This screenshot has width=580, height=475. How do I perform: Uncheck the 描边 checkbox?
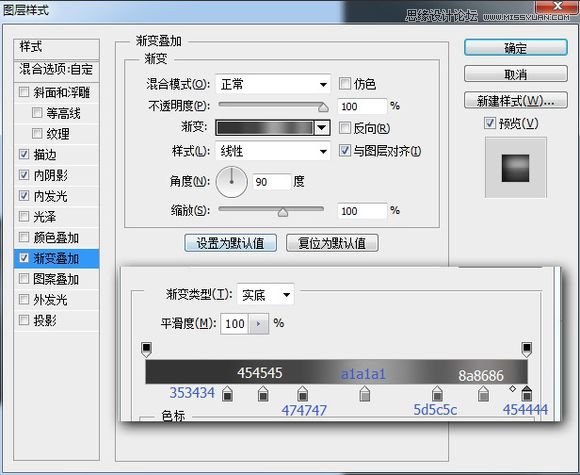tap(24, 154)
